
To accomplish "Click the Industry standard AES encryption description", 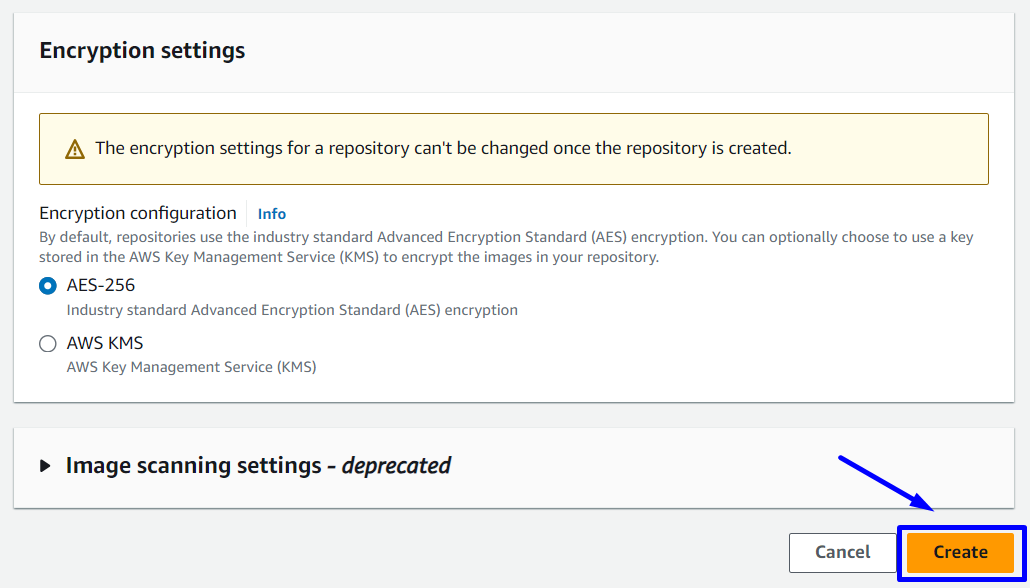I will click(292, 310).
